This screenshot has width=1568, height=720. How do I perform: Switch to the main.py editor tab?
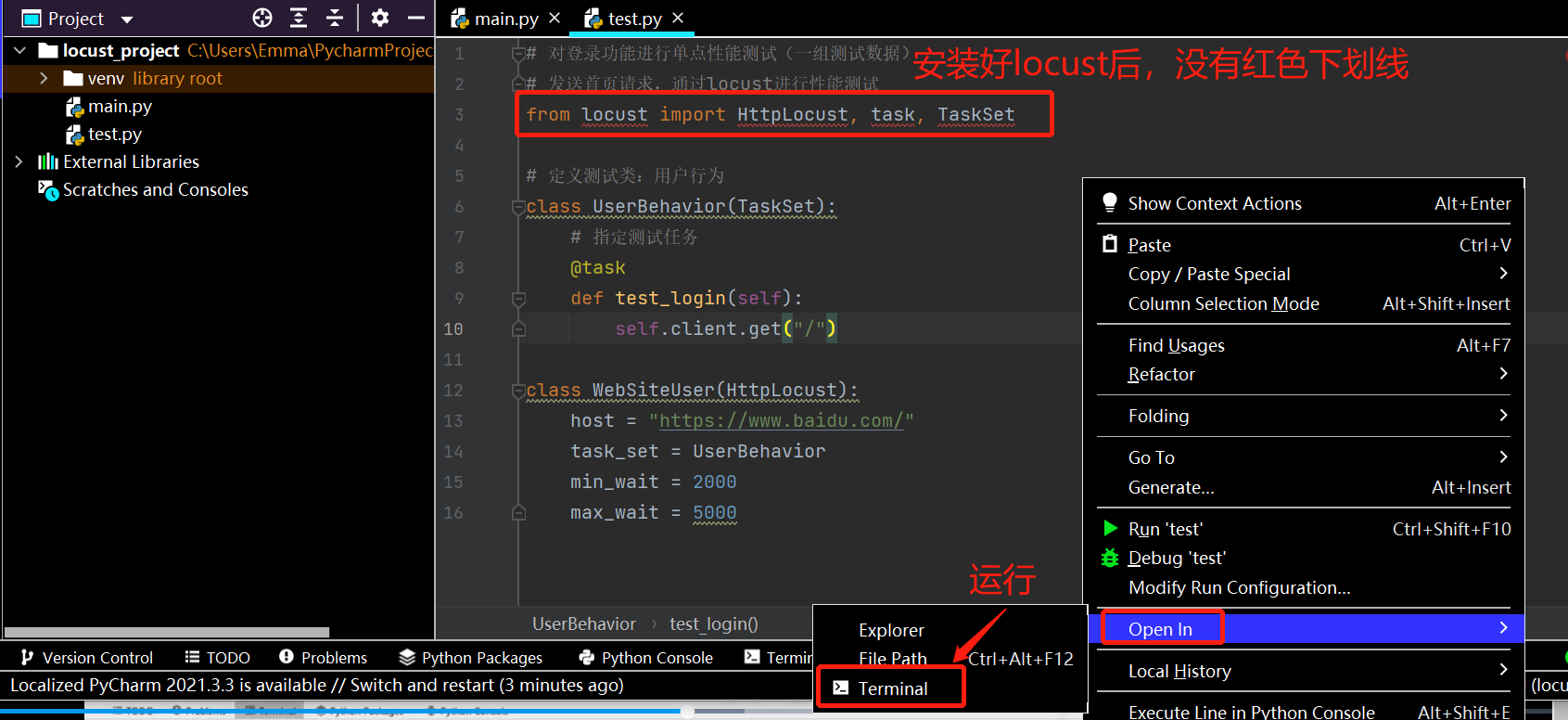click(x=504, y=19)
